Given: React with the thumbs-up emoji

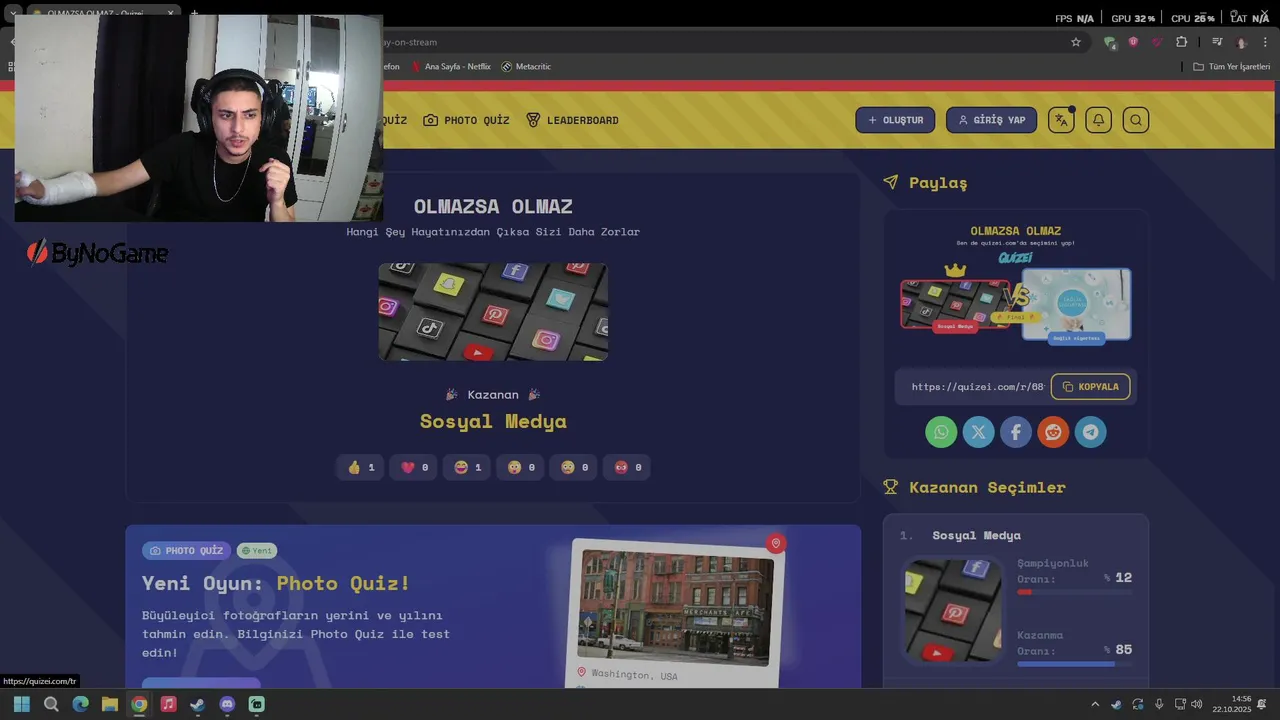Looking at the screenshot, I should [x=360, y=467].
